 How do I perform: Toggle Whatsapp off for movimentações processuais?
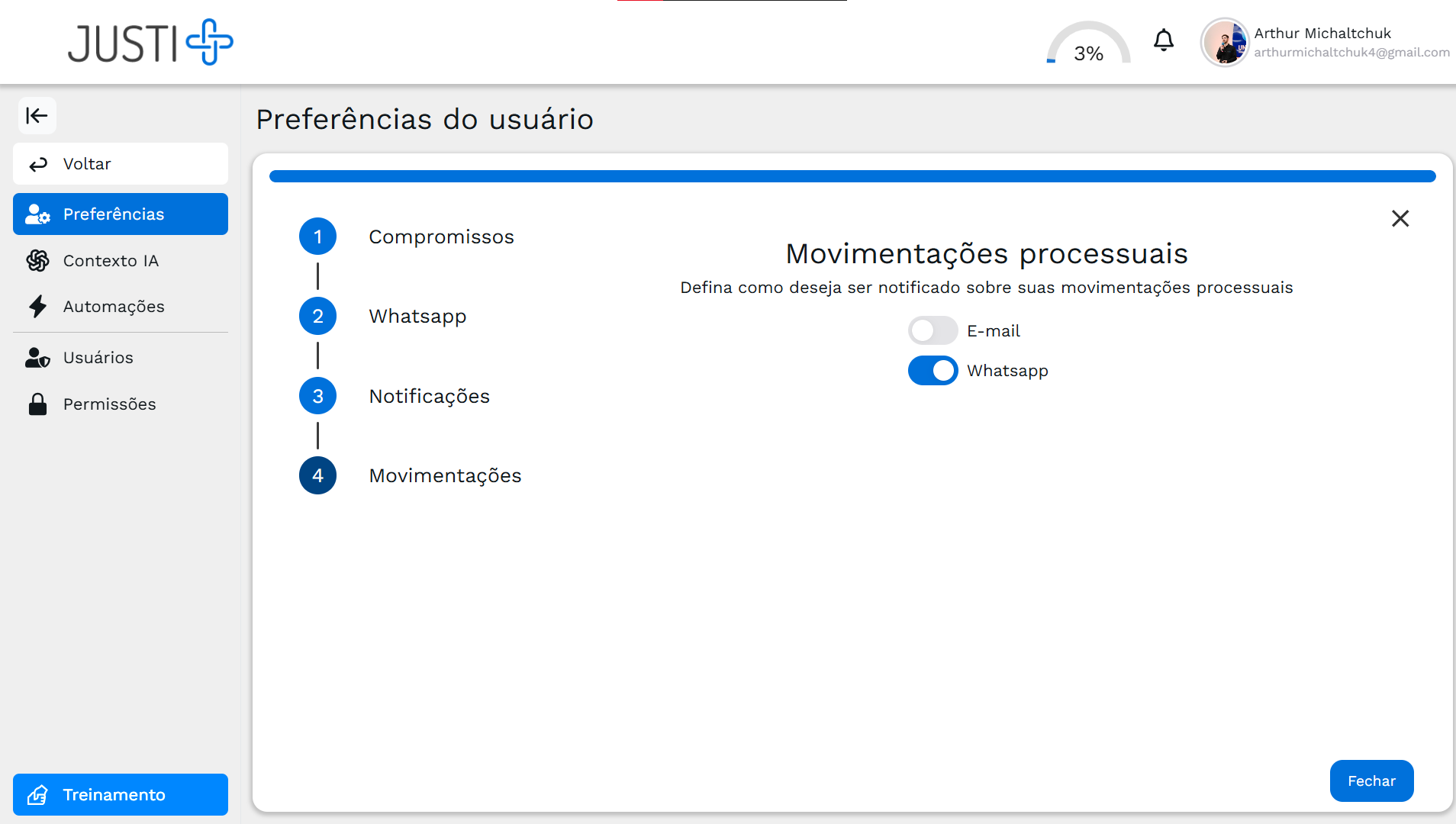[x=933, y=370]
